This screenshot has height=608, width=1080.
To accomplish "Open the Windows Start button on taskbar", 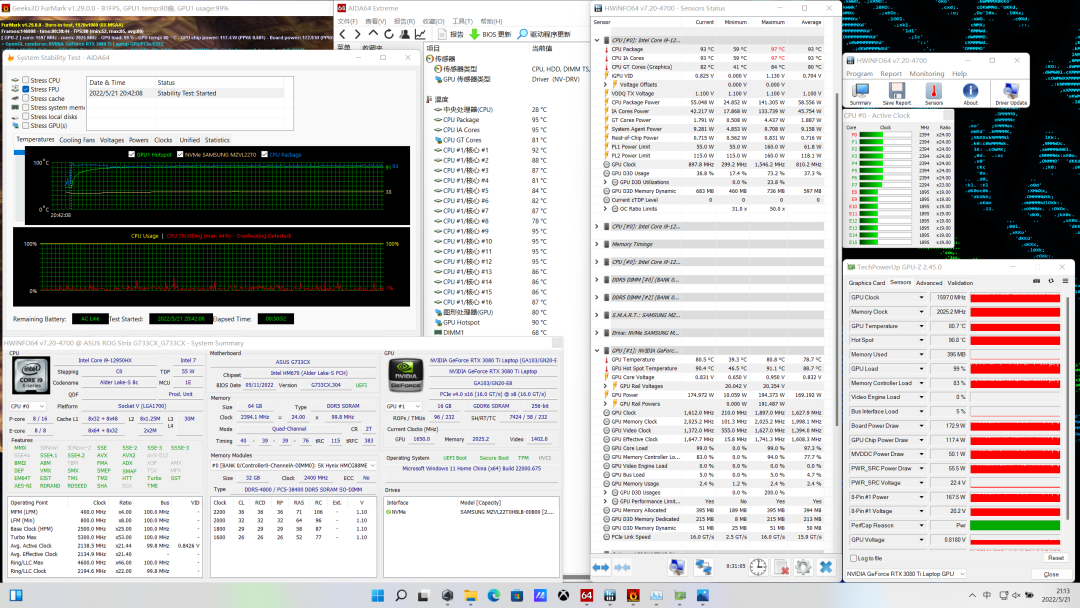I will pyautogui.click(x=377, y=596).
